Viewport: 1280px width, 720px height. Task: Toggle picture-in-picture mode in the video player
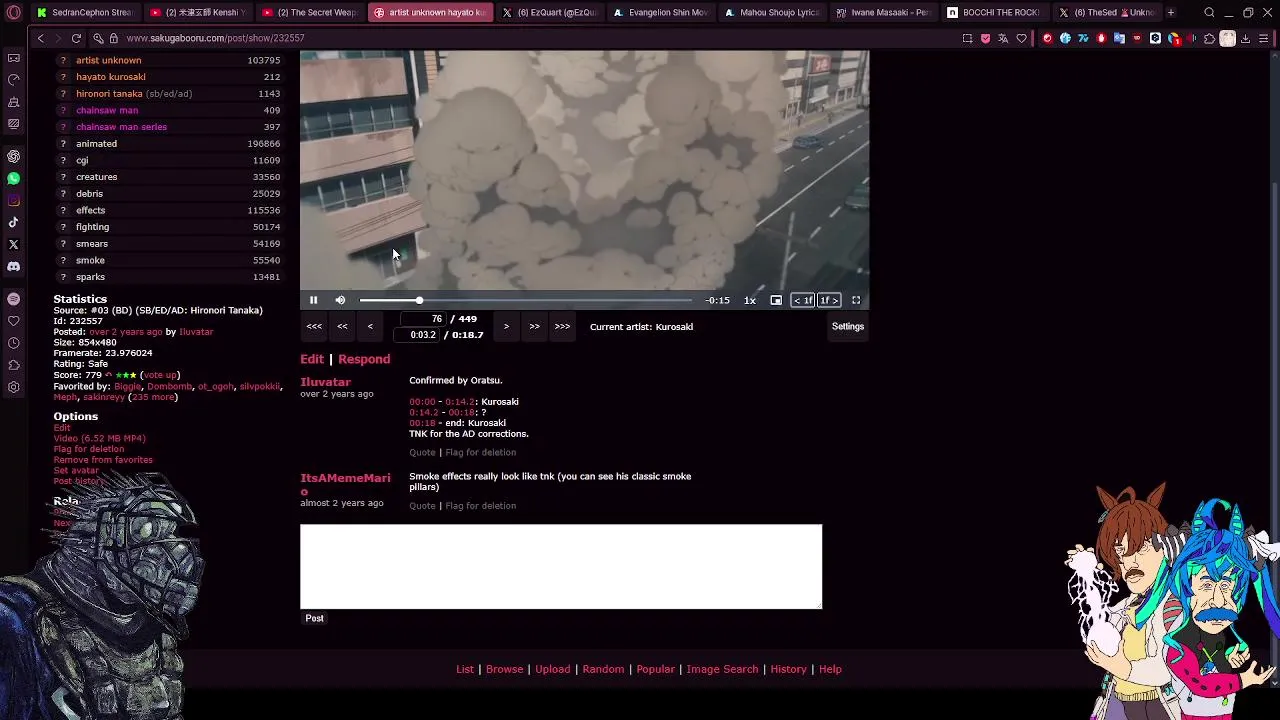pyautogui.click(x=776, y=300)
